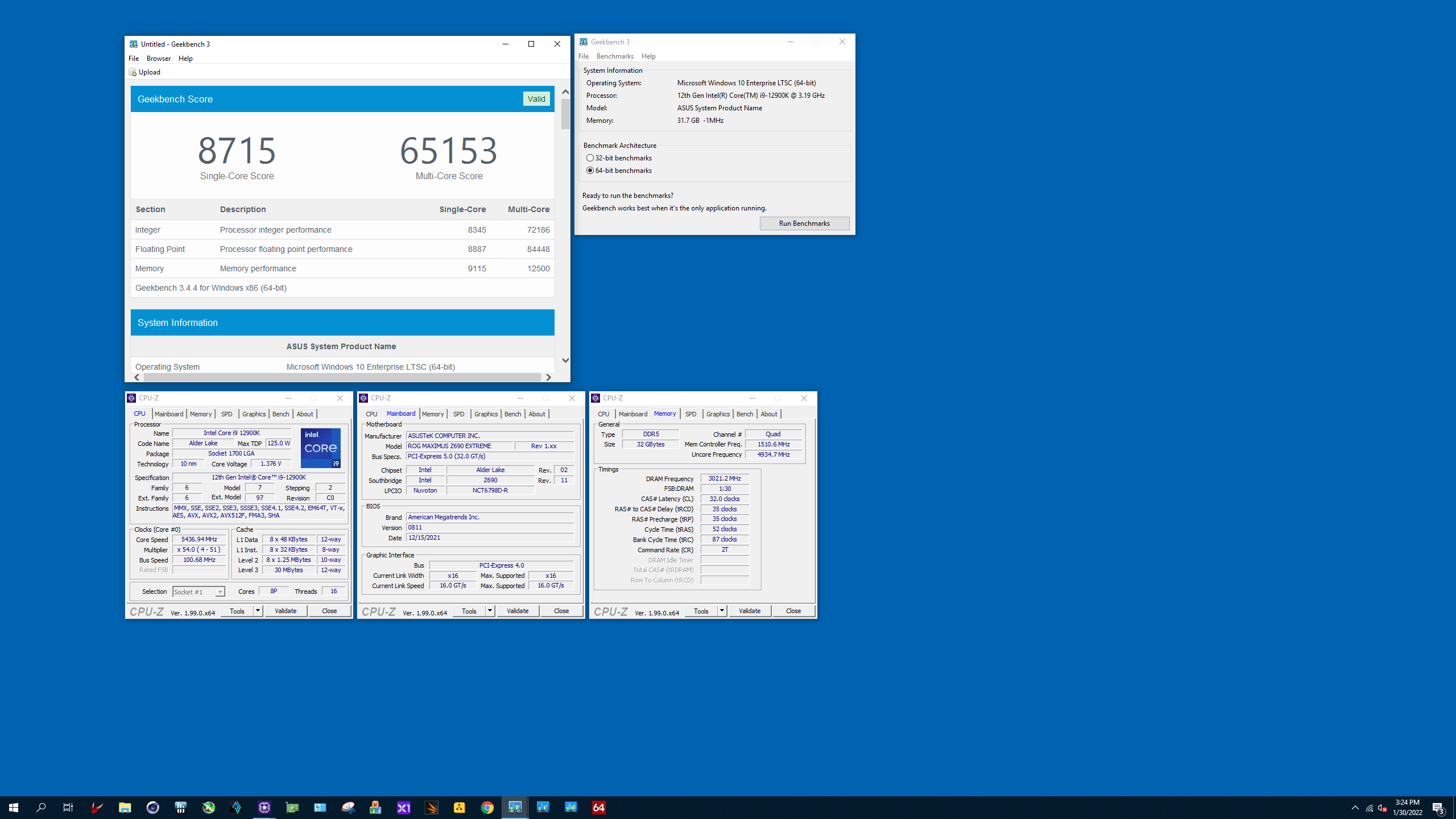Click the Run Benchmarks button
The image size is (1456, 819).
click(804, 224)
